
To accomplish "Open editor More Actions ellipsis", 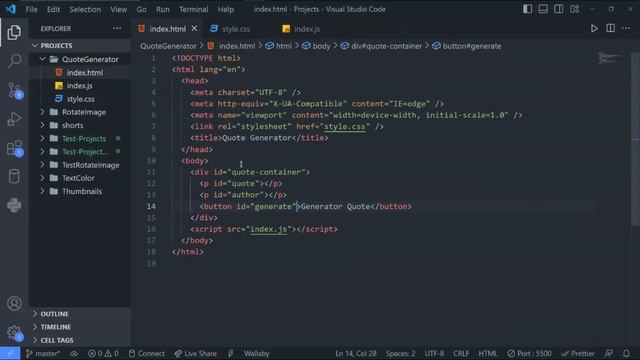I will [x=626, y=28].
